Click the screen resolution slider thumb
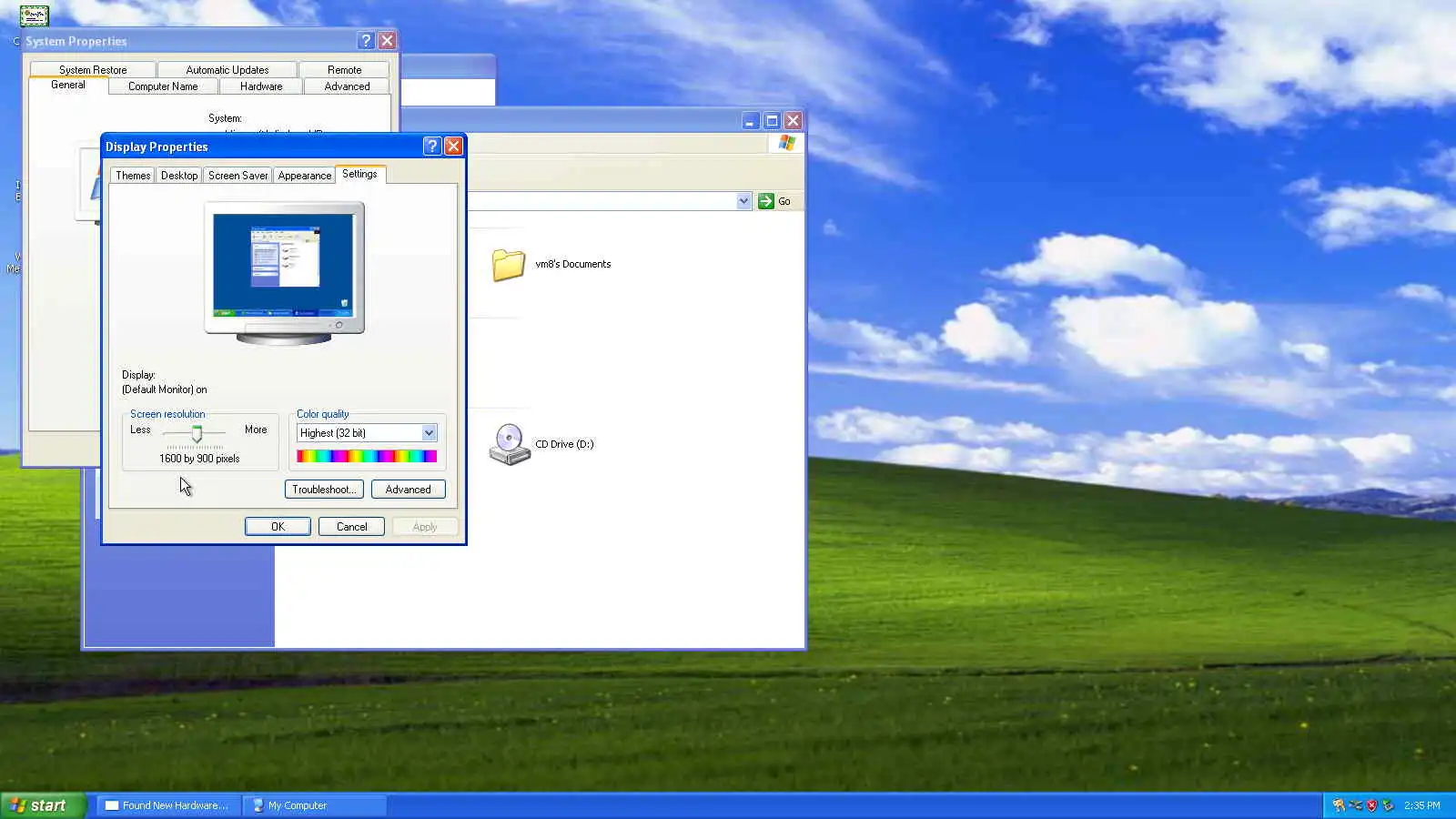Image resolution: width=1456 pixels, height=819 pixels. [x=197, y=434]
